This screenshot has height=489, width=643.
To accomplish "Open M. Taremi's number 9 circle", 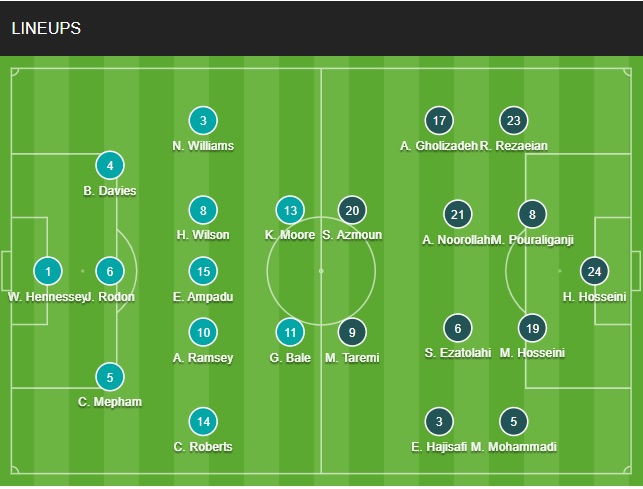I will pyautogui.click(x=352, y=332).
